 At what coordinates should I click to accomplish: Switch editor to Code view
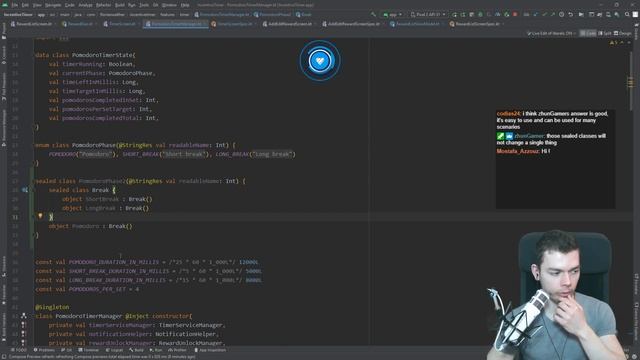(x=588, y=33)
